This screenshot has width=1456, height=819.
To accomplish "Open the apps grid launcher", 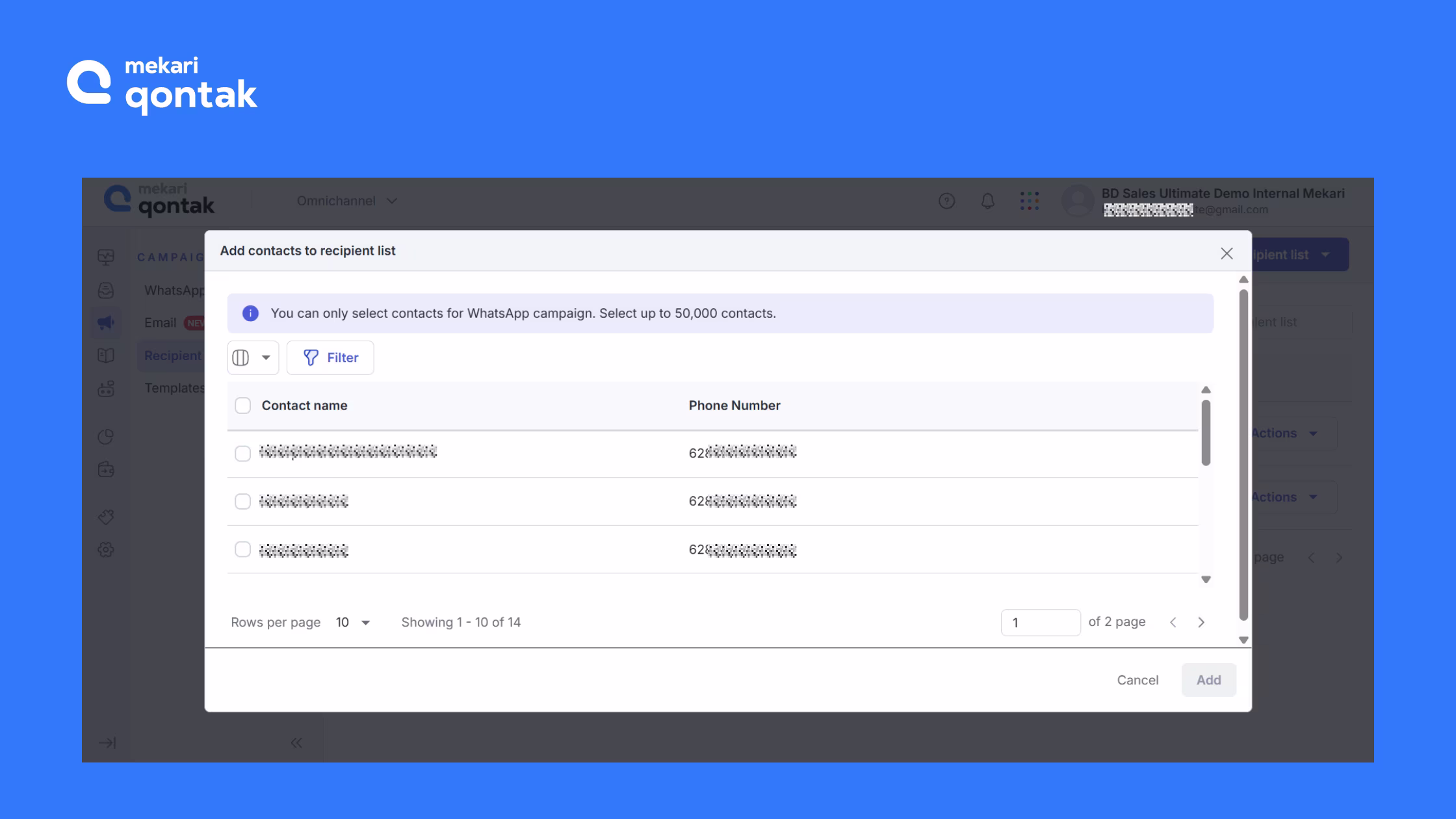I will pyautogui.click(x=1030, y=201).
